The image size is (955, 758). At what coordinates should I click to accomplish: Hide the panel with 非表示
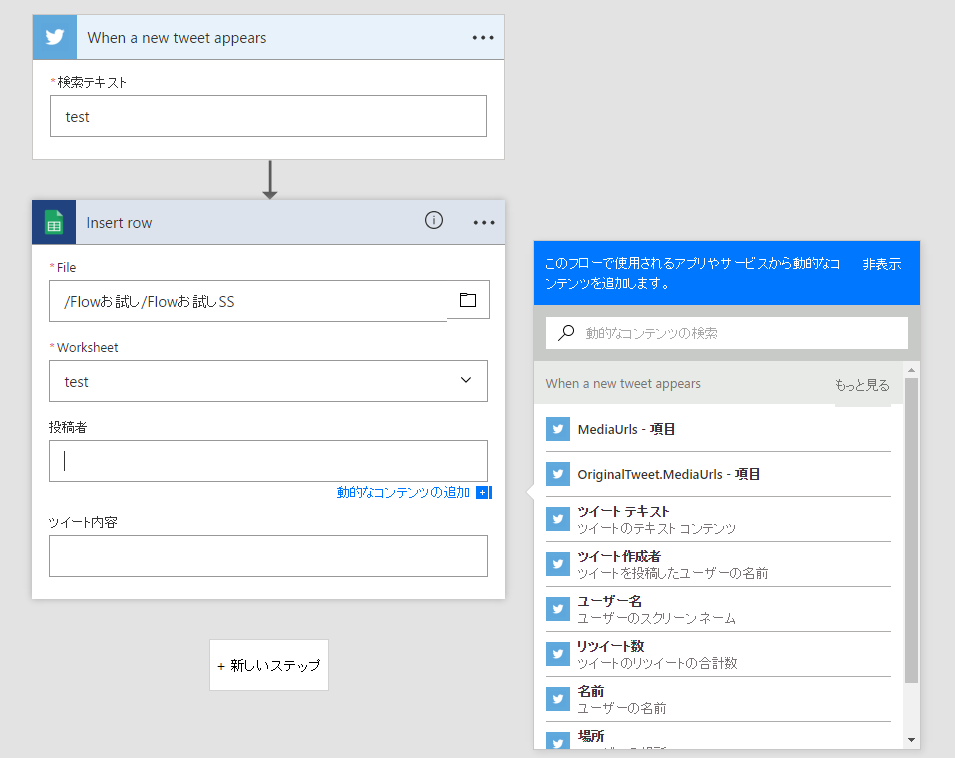(882, 264)
